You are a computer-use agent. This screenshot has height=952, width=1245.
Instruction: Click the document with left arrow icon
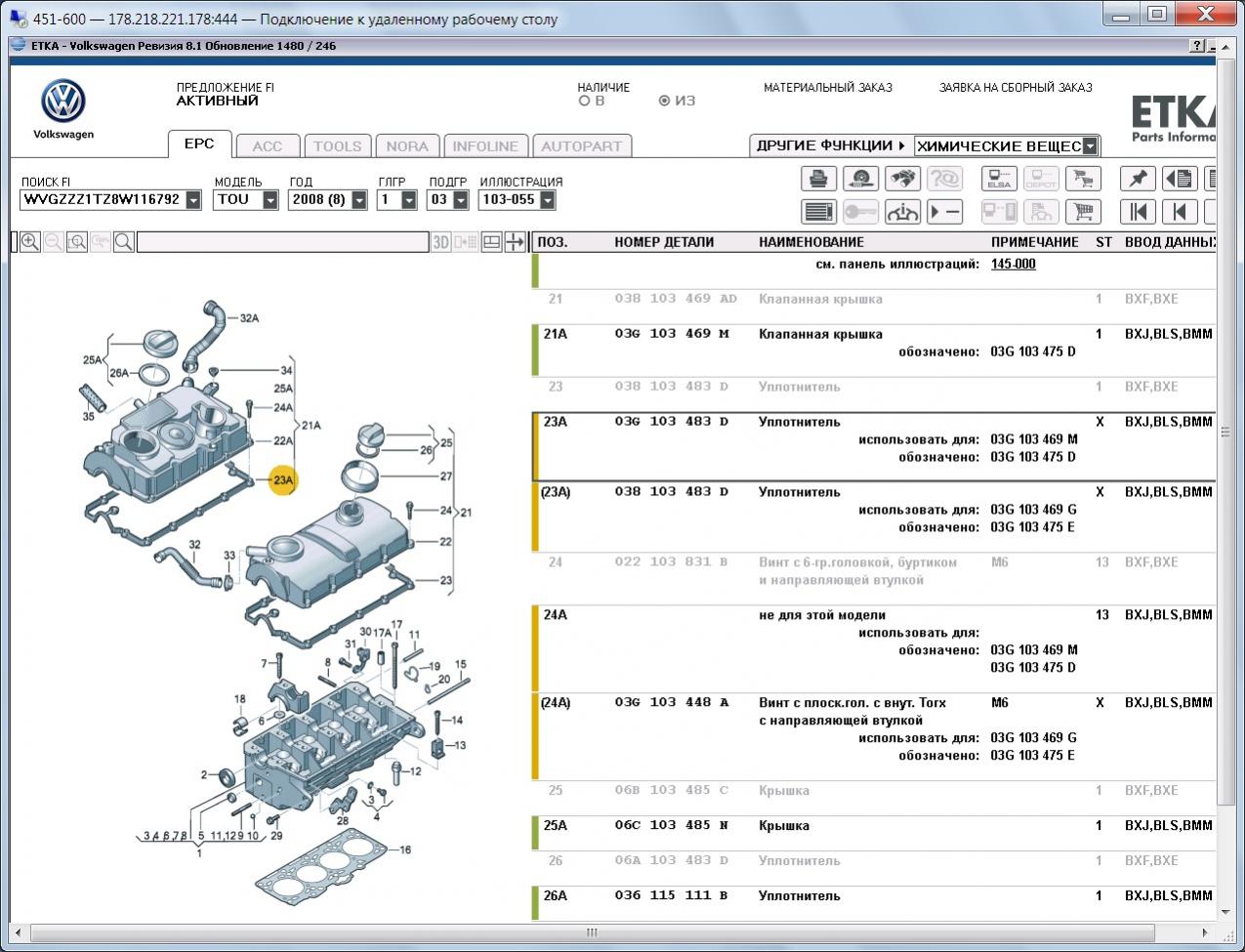[1180, 179]
